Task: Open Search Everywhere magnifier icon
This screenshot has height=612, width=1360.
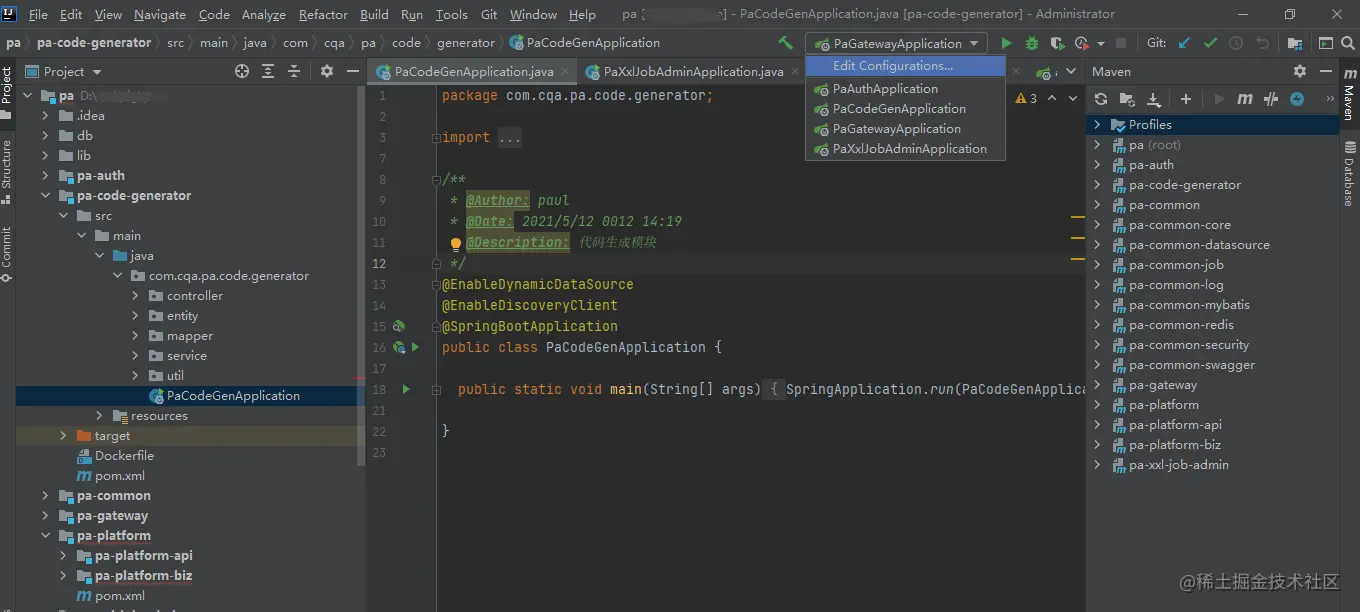Action: pyautogui.click(x=1349, y=43)
